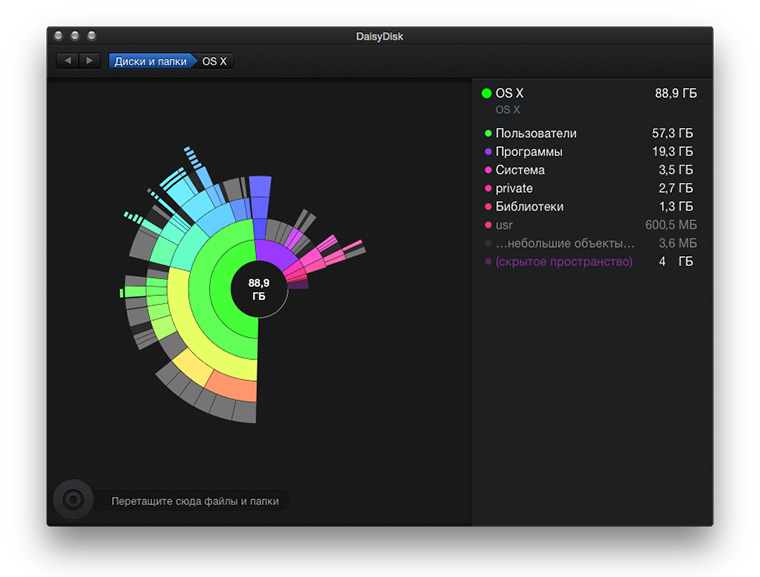Click the green dot next to Пользователи
This screenshot has width=760, height=577.
click(x=488, y=133)
